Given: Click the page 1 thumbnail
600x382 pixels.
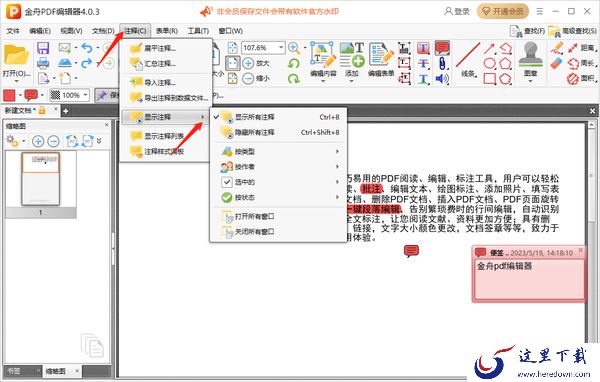Looking at the screenshot, I should pos(41,179).
